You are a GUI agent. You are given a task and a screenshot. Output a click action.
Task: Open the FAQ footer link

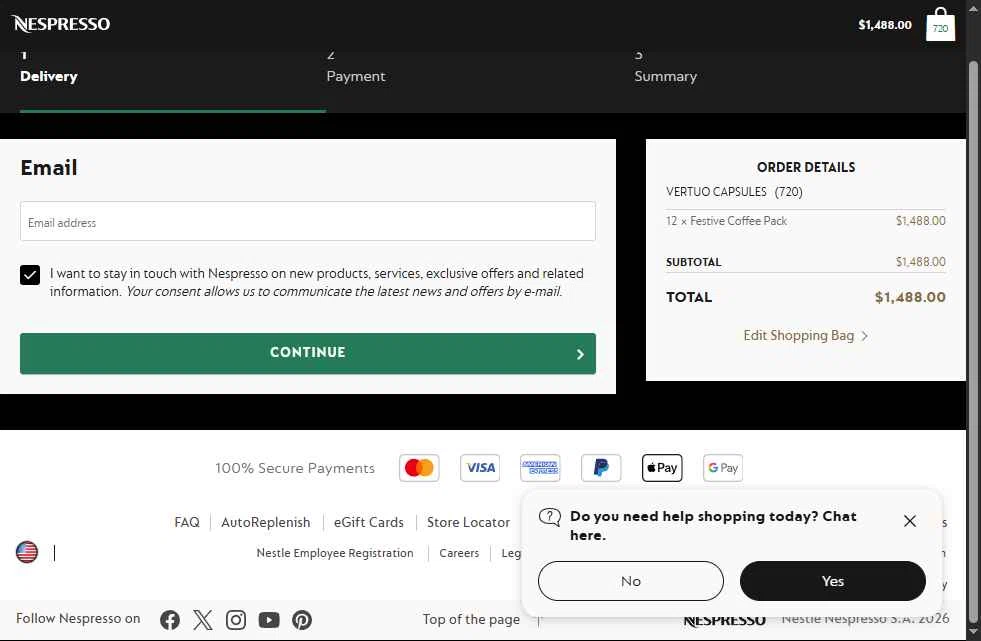[187, 522]
